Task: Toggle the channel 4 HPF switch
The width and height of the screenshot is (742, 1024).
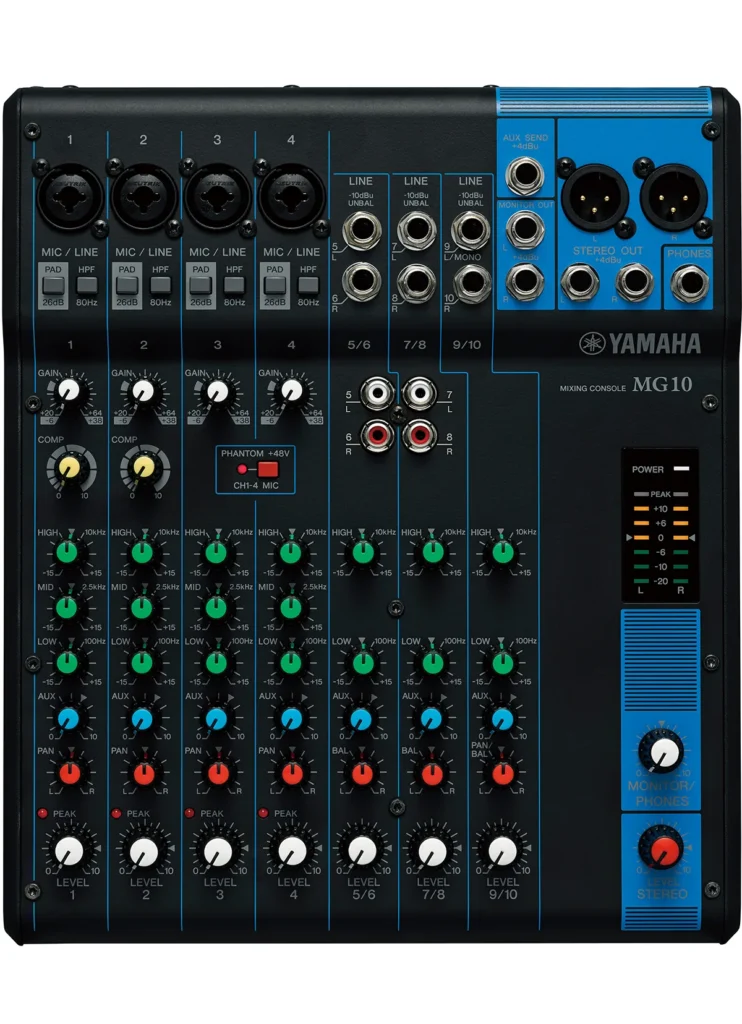Action: point(308,285)
